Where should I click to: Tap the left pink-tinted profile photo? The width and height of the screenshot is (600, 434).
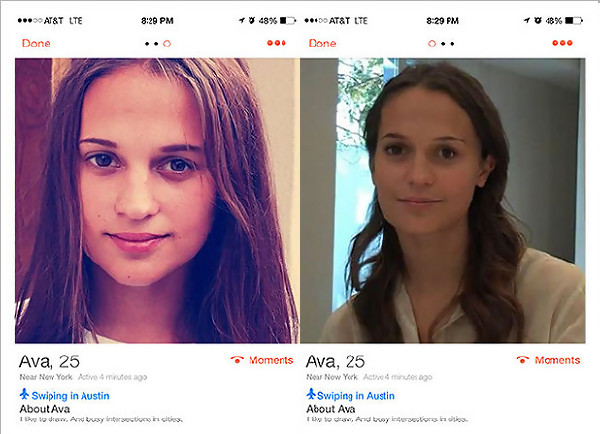[x=157, y=201]
